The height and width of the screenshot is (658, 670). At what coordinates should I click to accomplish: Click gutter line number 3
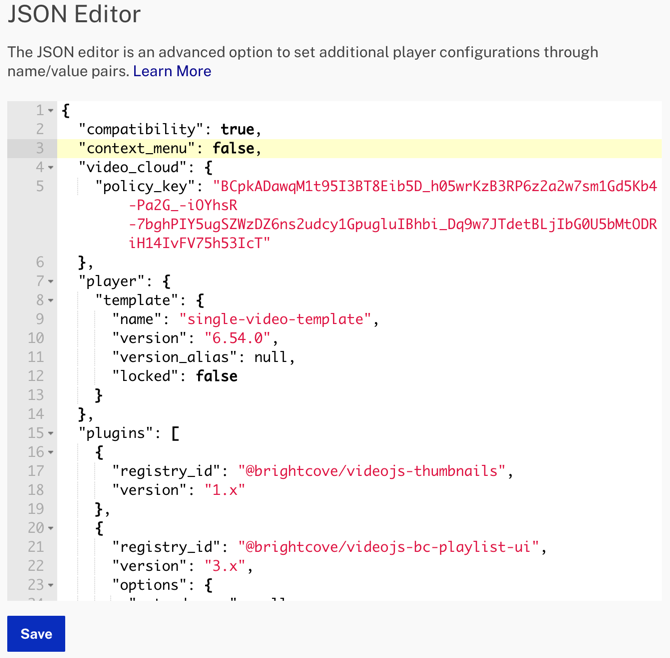[40, 148]
